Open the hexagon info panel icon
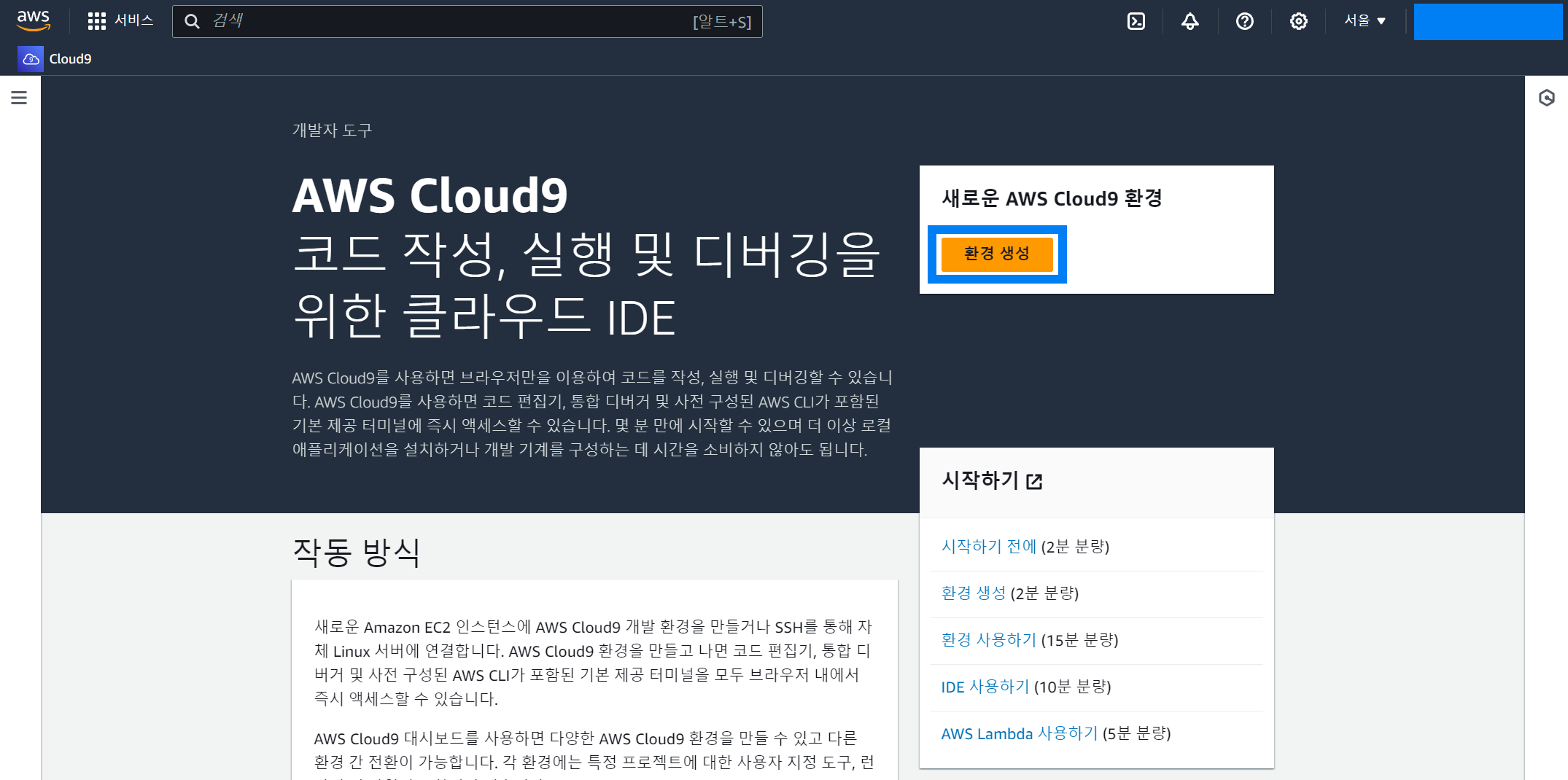This screenshot has height=780, width=1568. click(1547, 98)
